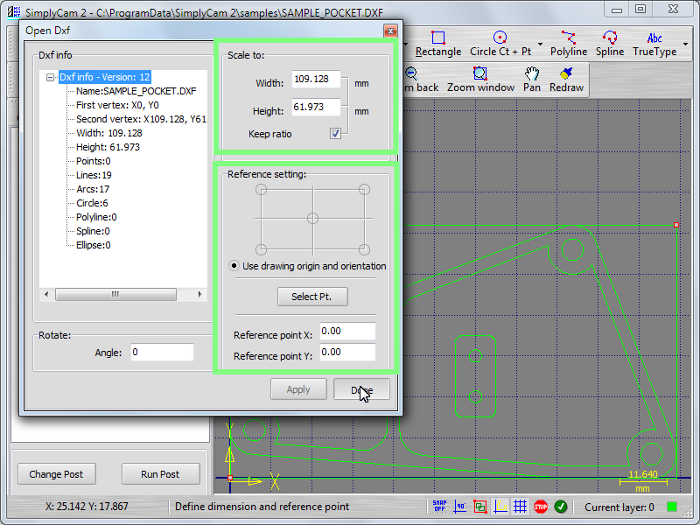Image resolution: width=700 pixels, height=525 pixels.
Task: Click the Pan hand tool
Action: (x=532, y=80)
